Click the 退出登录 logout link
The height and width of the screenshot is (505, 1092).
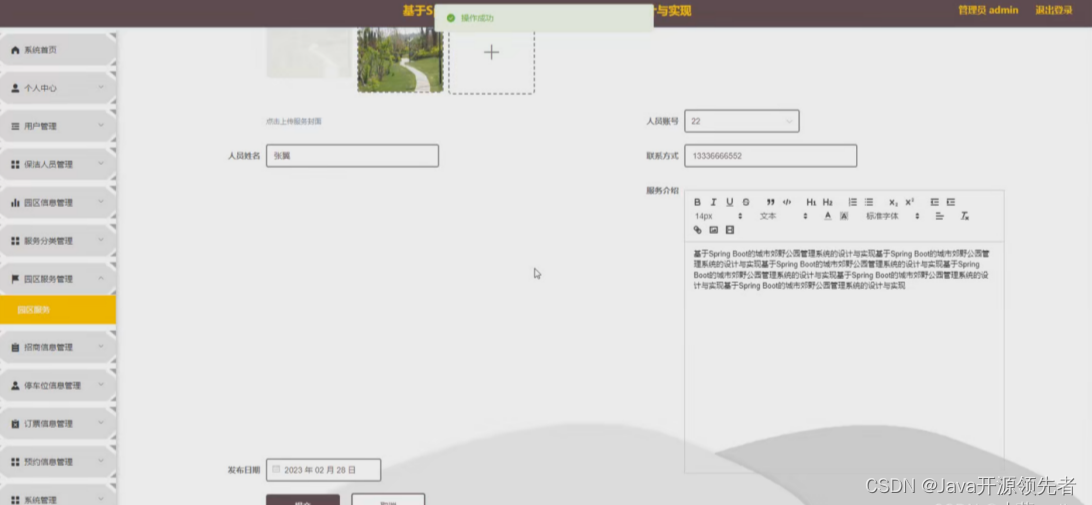[1054, 10]
